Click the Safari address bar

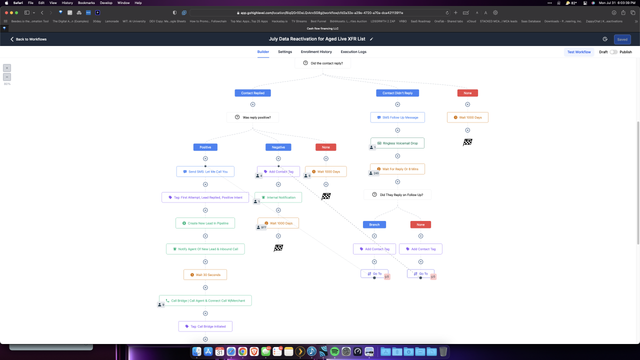[x=320, y=13]
